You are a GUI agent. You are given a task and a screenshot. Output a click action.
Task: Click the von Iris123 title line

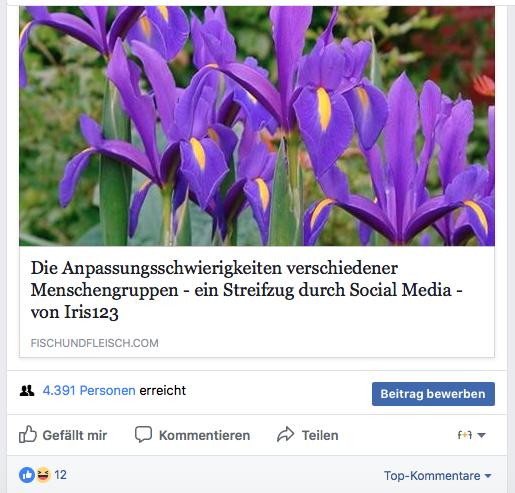(x=74, y=312)
